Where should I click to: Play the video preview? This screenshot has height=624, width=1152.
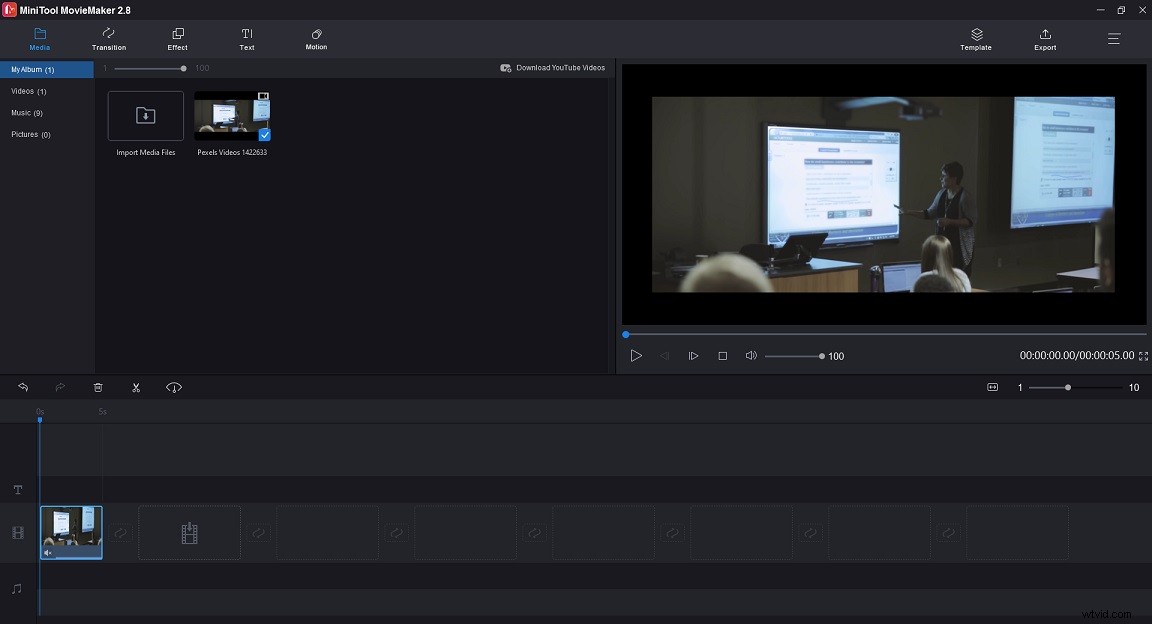click(637, 355)
